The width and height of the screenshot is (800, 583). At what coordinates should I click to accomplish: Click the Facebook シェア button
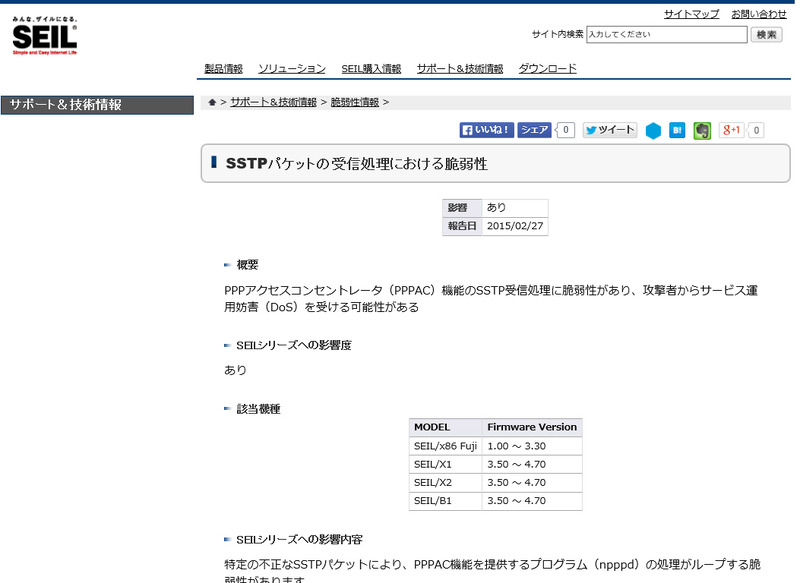(535, 130)
